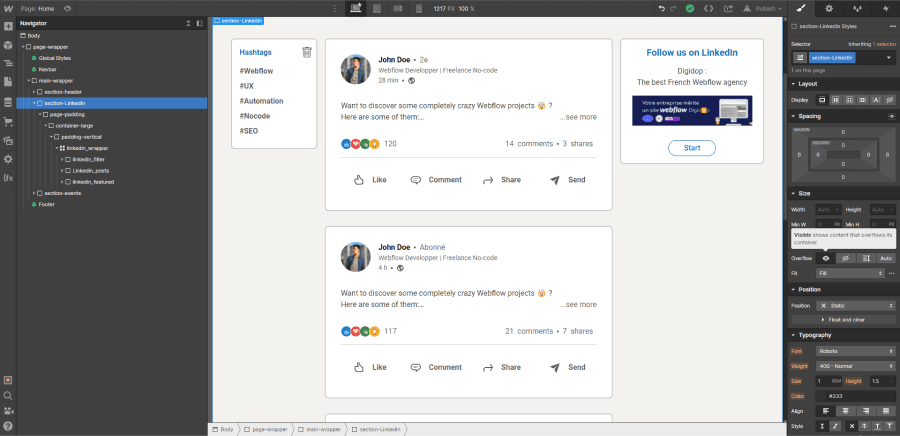
Task: Click the section-LinkedIn class tag
Action: 832,57
